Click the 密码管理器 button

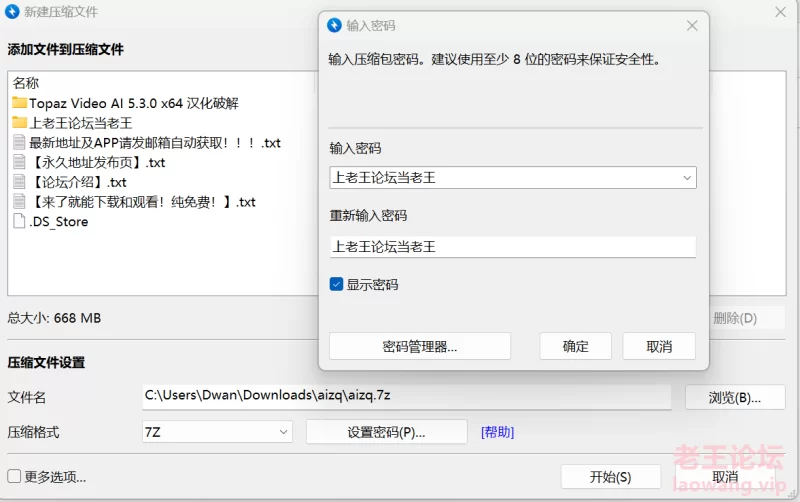[x=419, y=346]
